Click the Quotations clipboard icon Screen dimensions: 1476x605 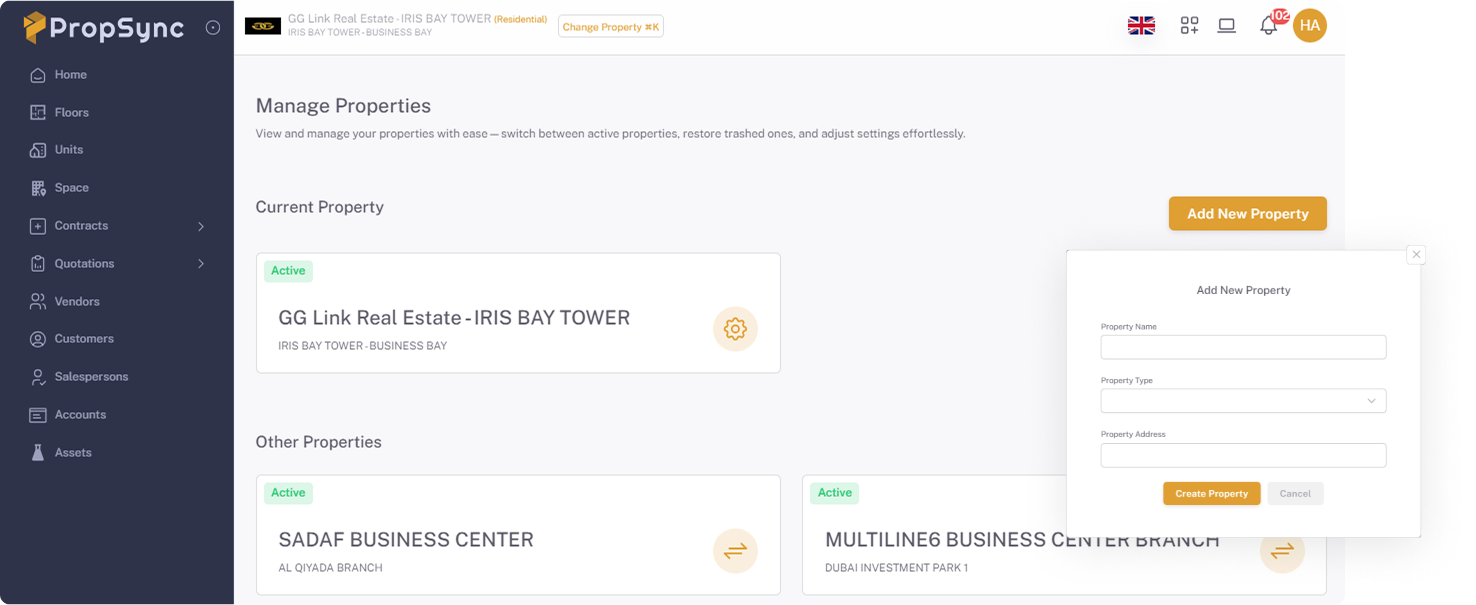click(38, 264)
